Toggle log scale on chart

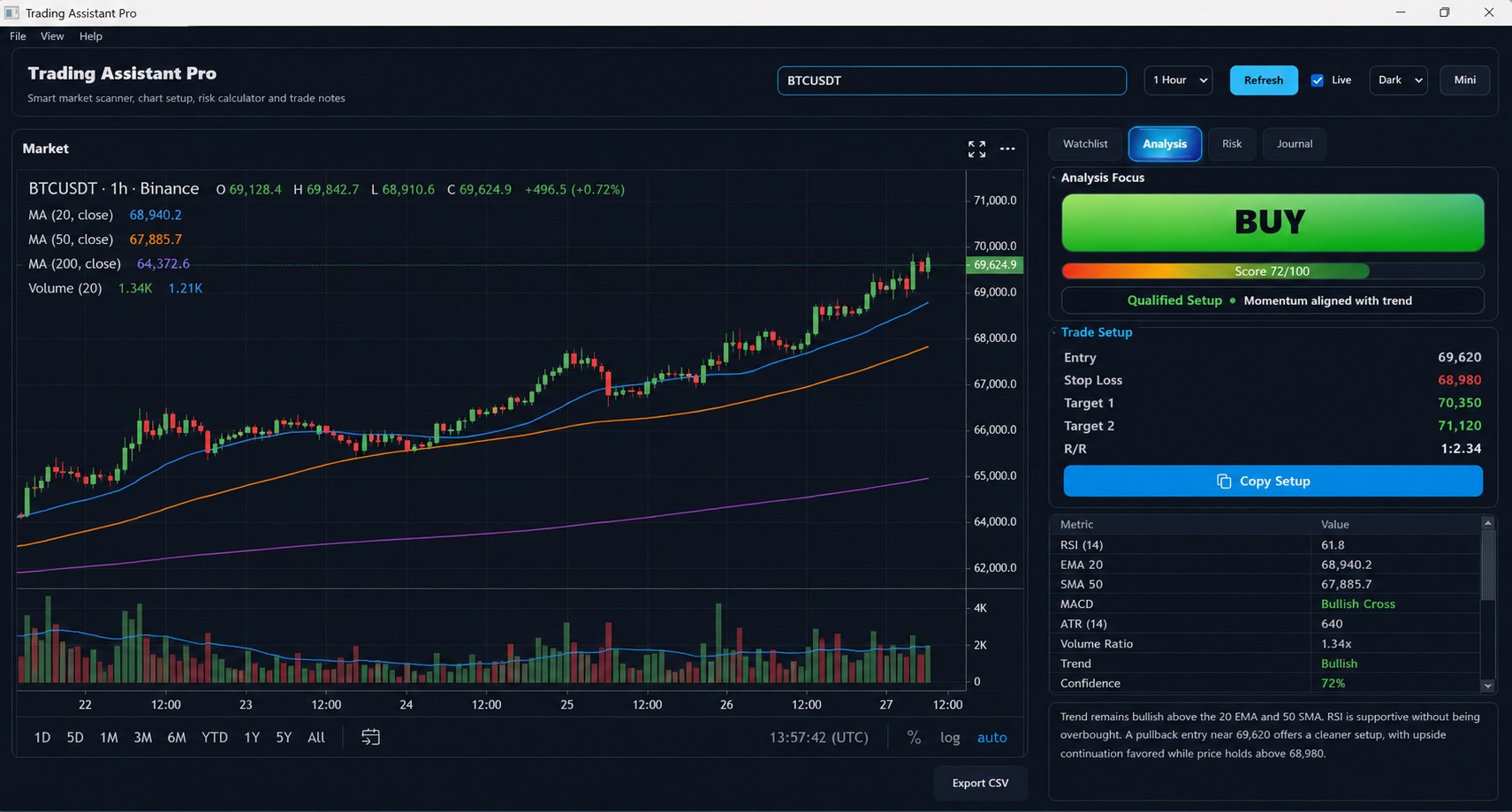click(950, 737)
